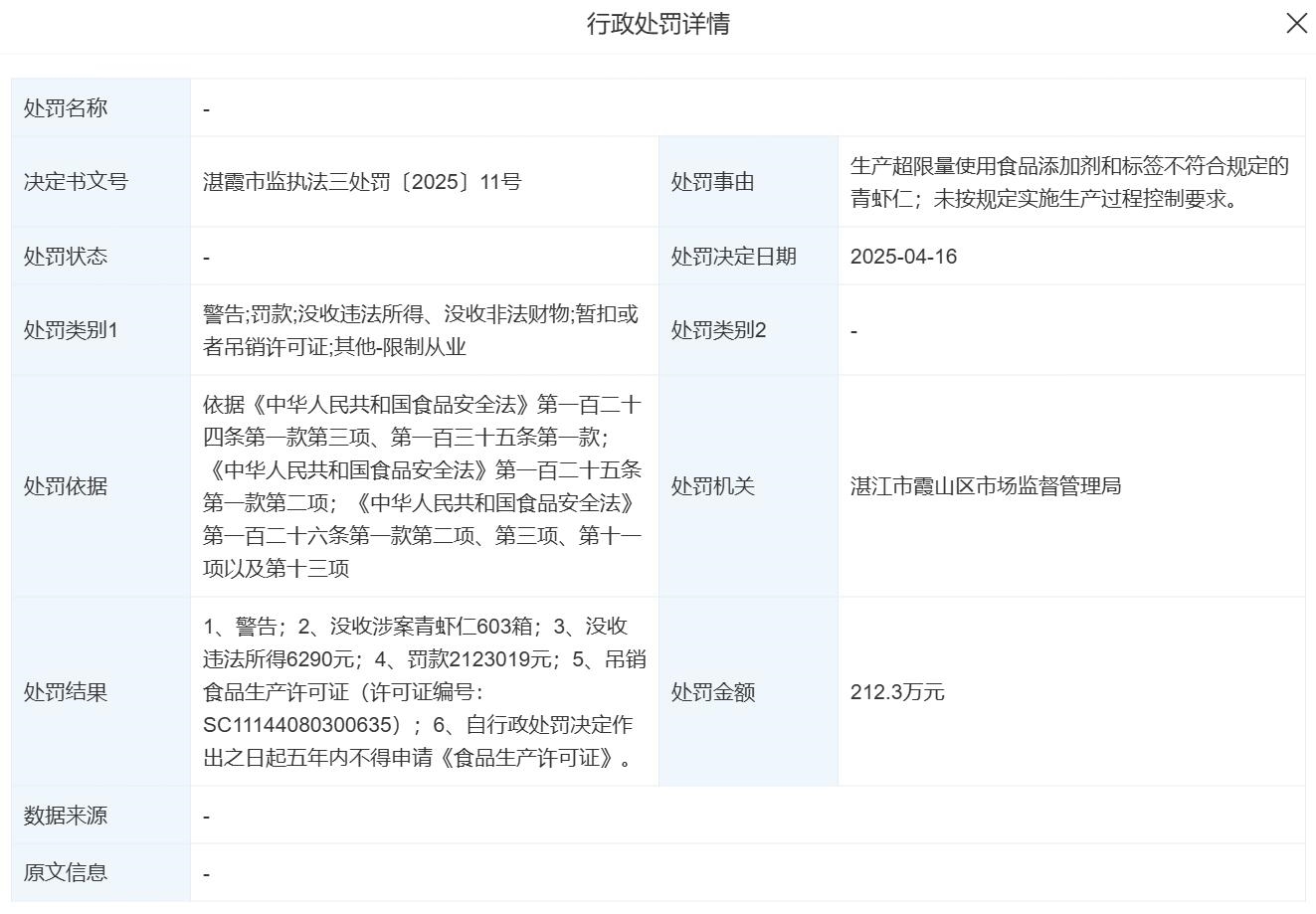Select the 数据来源 label cell
The width and height of the screenshot is (1316, 914).
(x=100, y=816)
